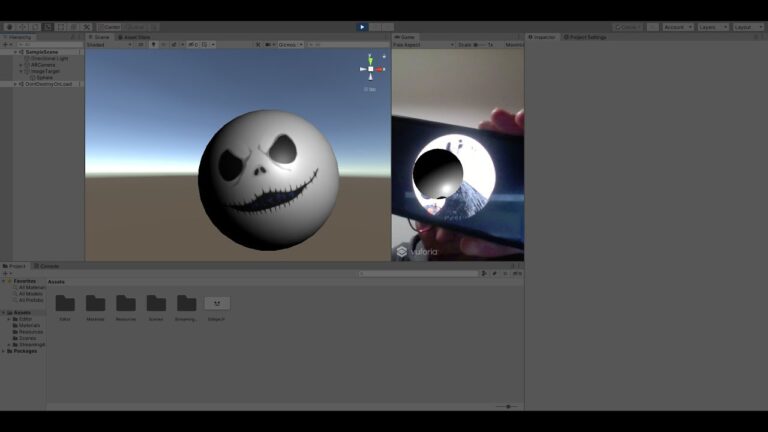Select the Transform tool in the main toolbar
Screen dimensions: 768x432
coord(73,27)
